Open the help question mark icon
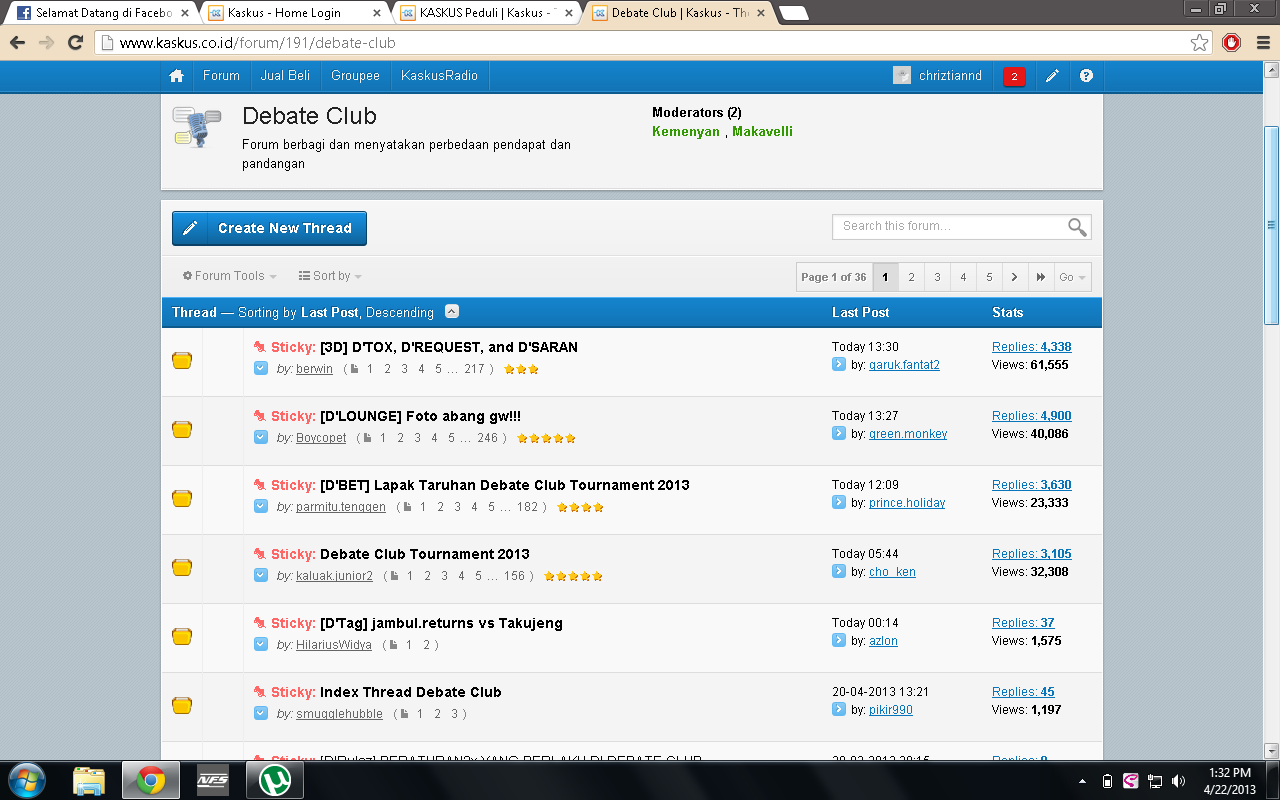The image size is (1280, 800). 1086,76
